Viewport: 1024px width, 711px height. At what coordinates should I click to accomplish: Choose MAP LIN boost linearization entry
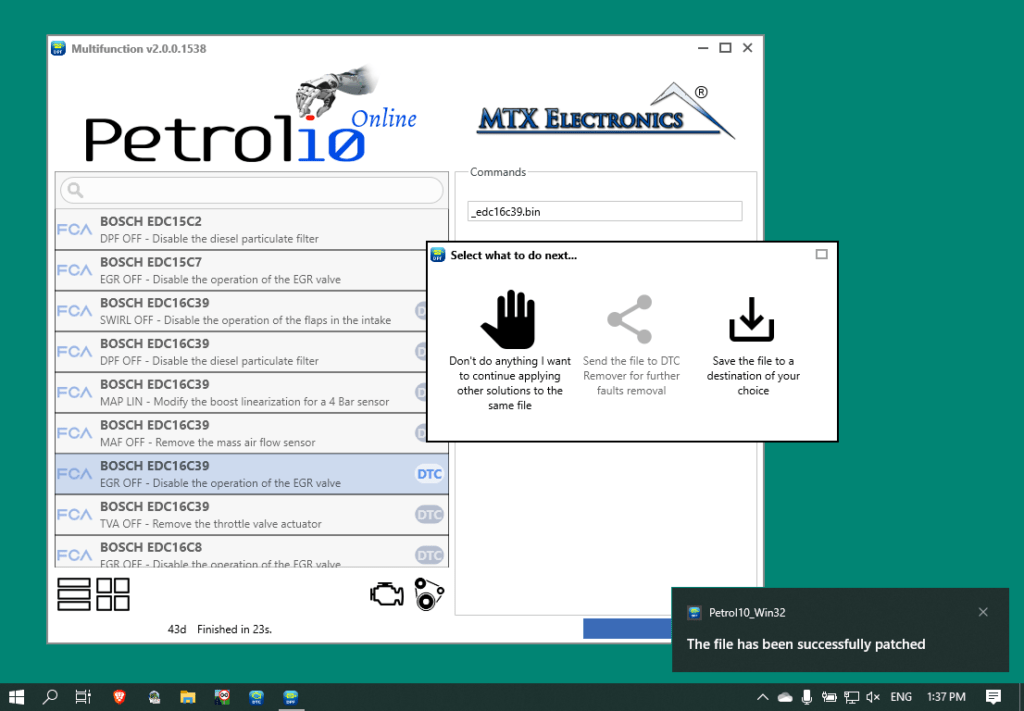click(x=250, y=392)
